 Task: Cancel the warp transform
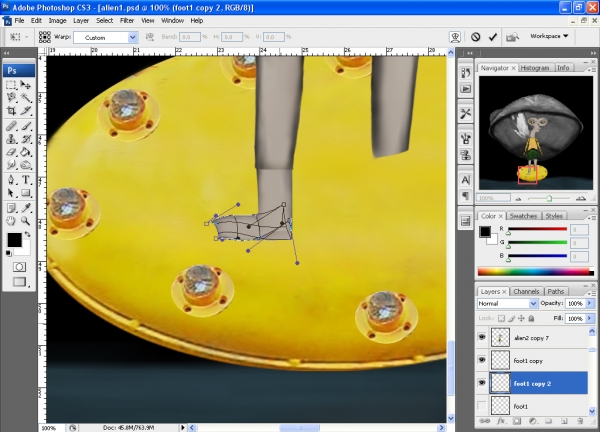coord(475,37)
